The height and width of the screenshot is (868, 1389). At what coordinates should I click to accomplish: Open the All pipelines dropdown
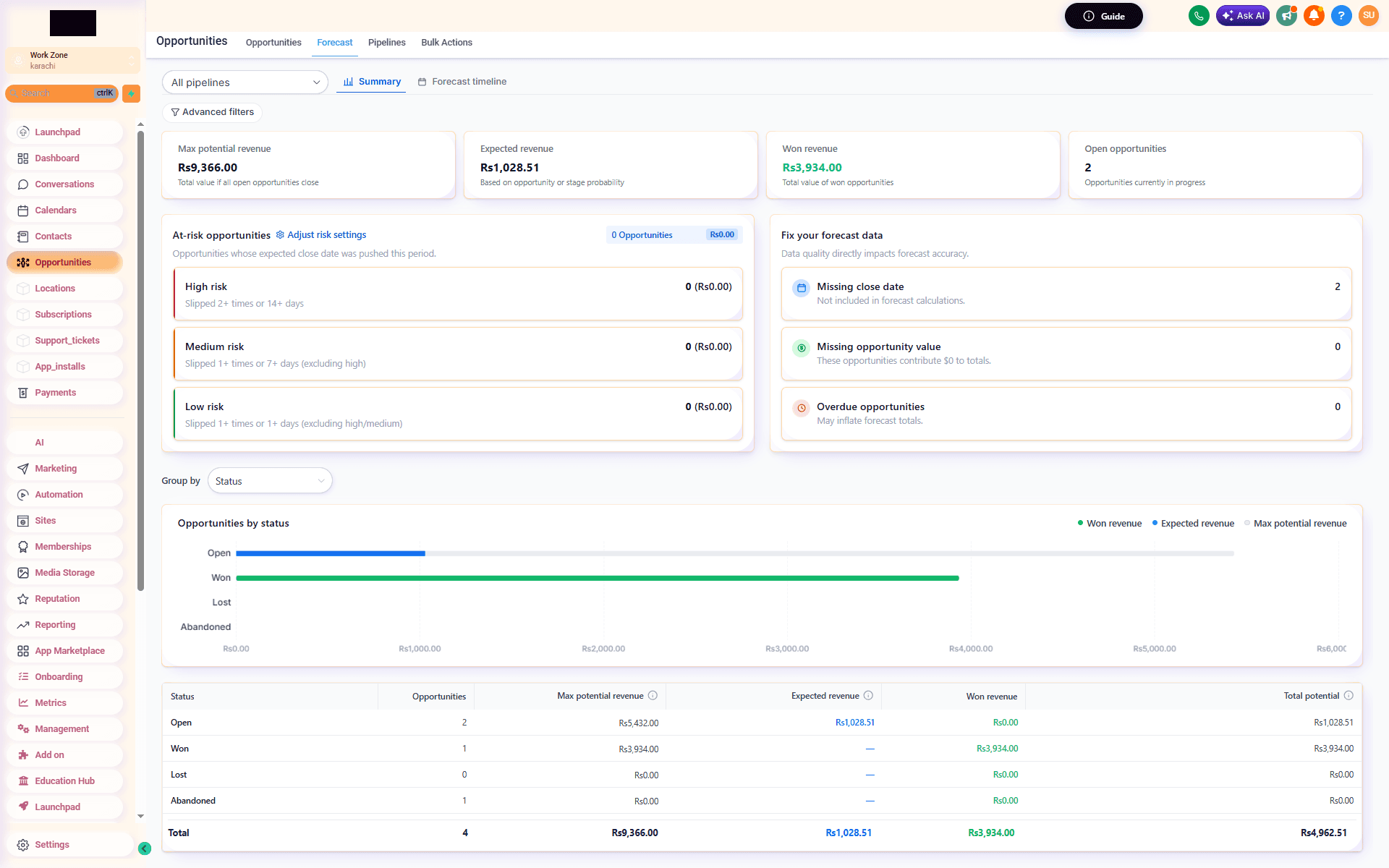pos(245,82)
